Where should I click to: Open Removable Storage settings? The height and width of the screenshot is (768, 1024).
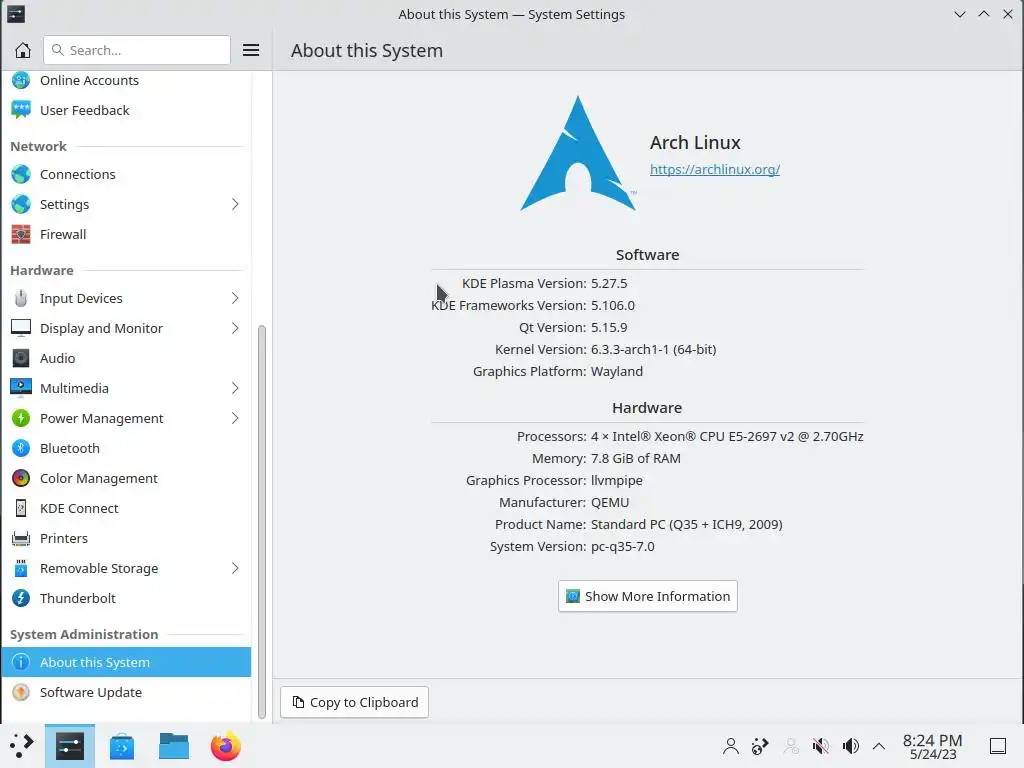click(126, 569)
